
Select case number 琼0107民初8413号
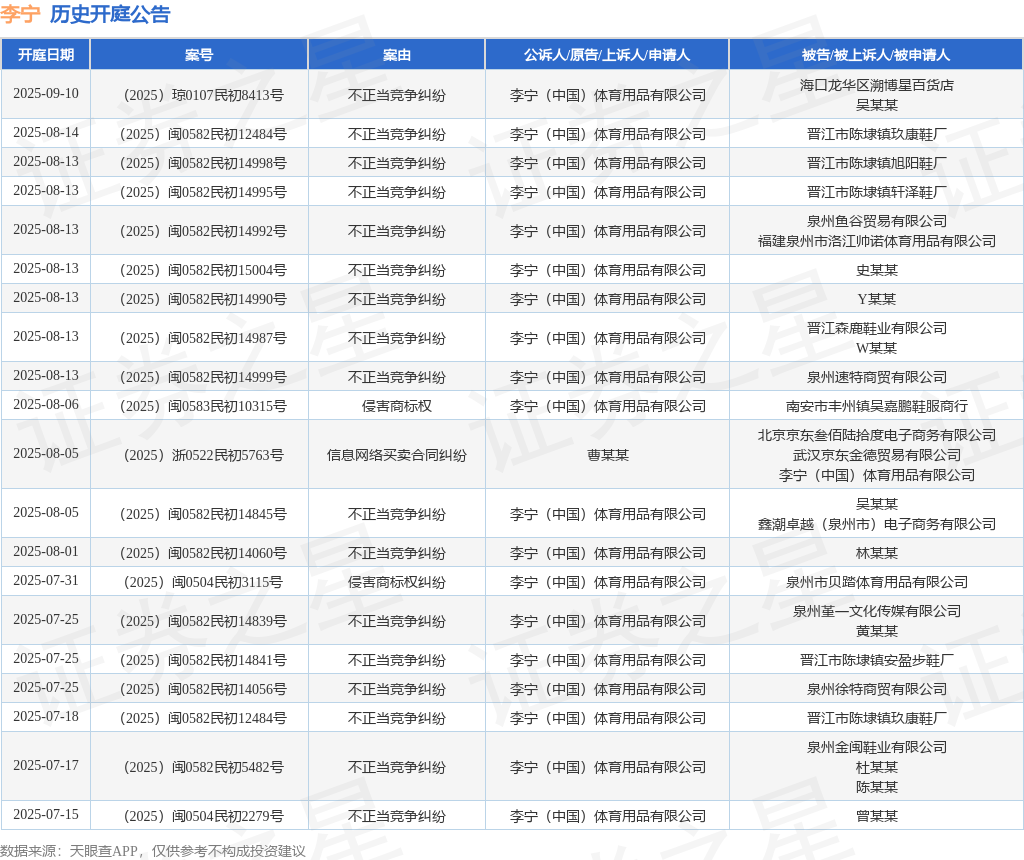203,95
